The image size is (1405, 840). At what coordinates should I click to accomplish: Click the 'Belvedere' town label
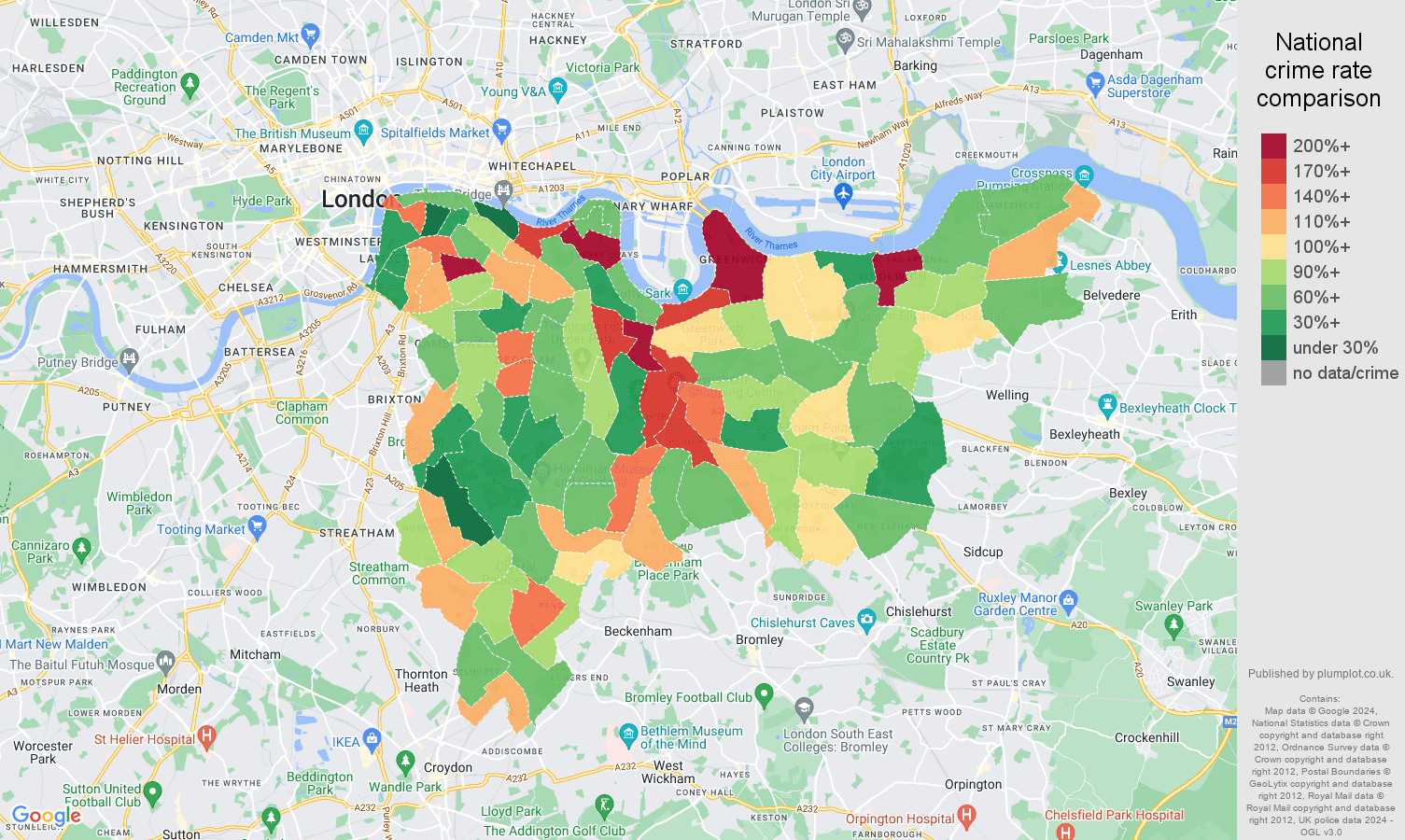[1111, 295]
